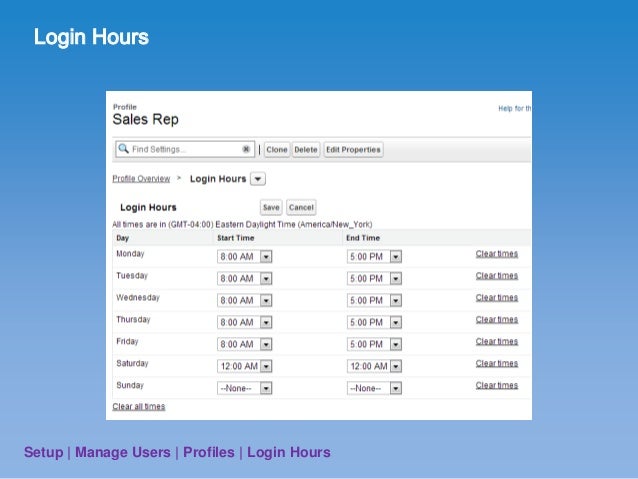Open Tuesday end time dropdown

point(374,279)
